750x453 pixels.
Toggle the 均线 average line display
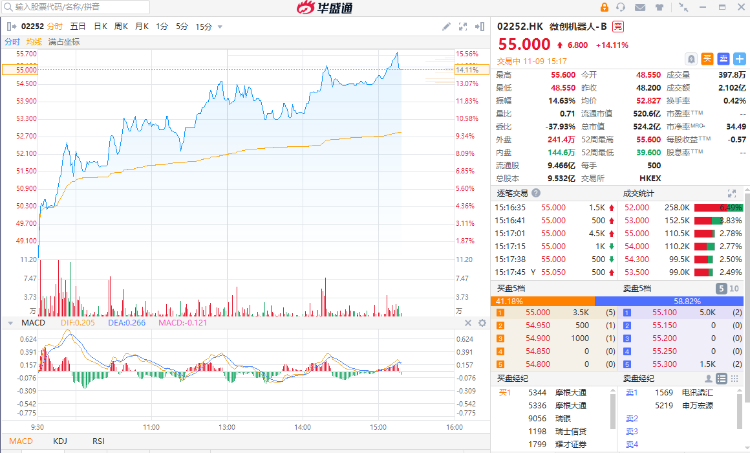tap(34, 42)
